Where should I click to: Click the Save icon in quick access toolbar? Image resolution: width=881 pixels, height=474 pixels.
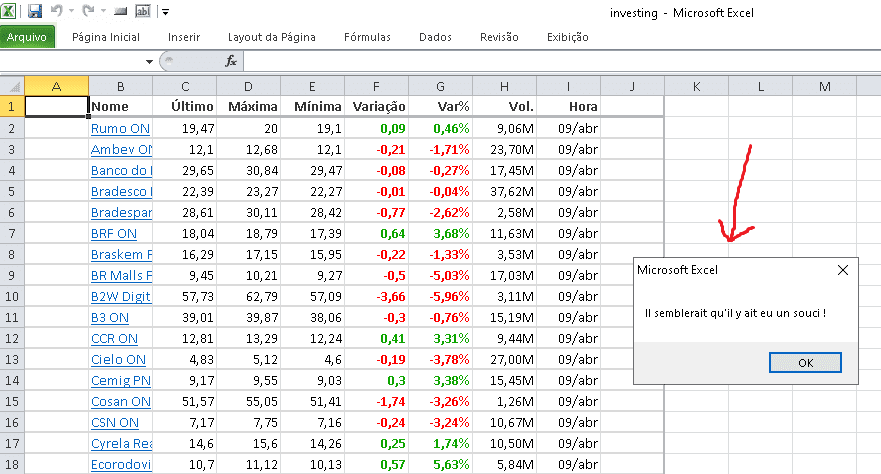pyautogui.click(x=35, y=12)
